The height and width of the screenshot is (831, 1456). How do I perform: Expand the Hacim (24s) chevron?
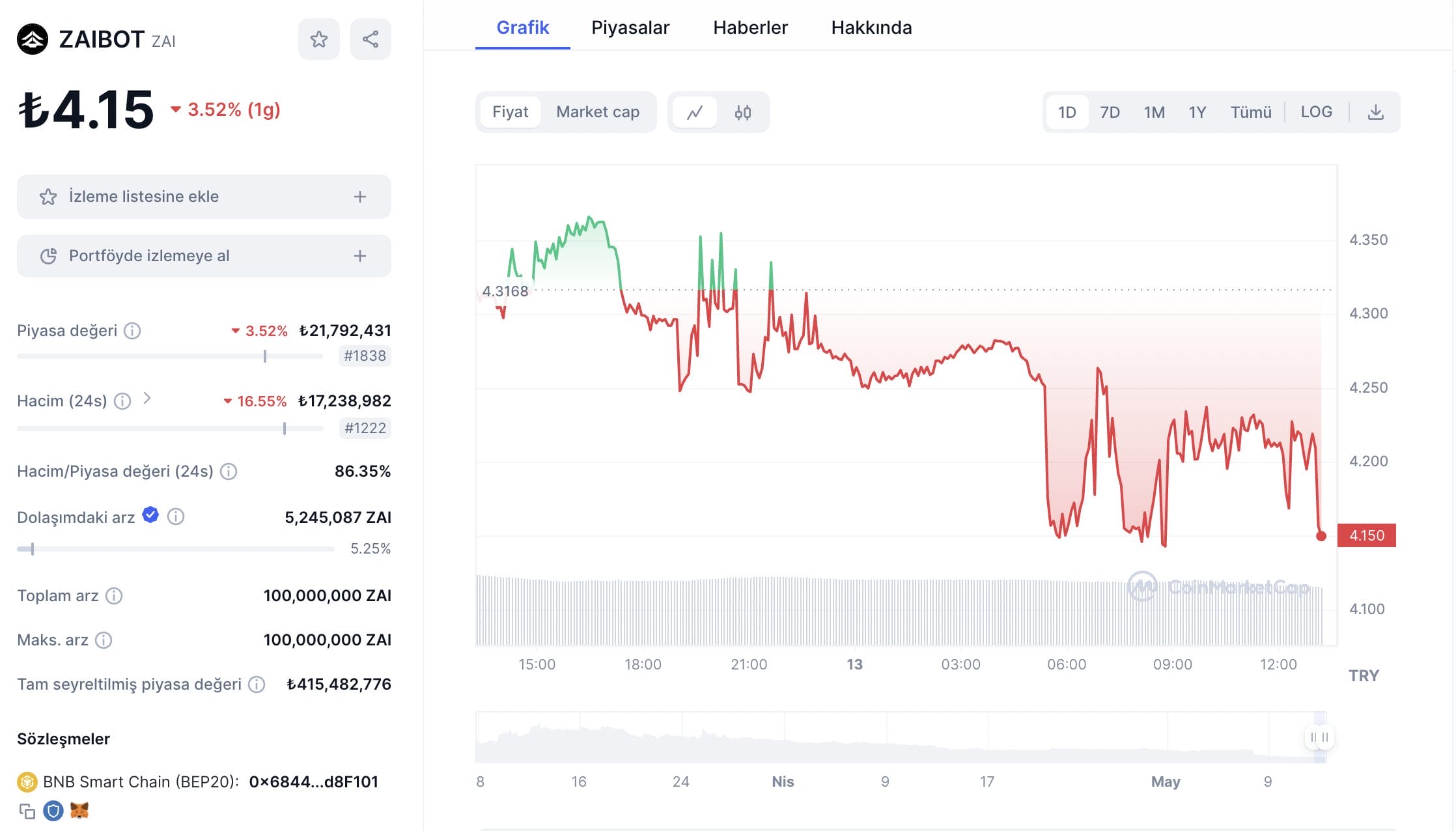[x=147, y=399]
